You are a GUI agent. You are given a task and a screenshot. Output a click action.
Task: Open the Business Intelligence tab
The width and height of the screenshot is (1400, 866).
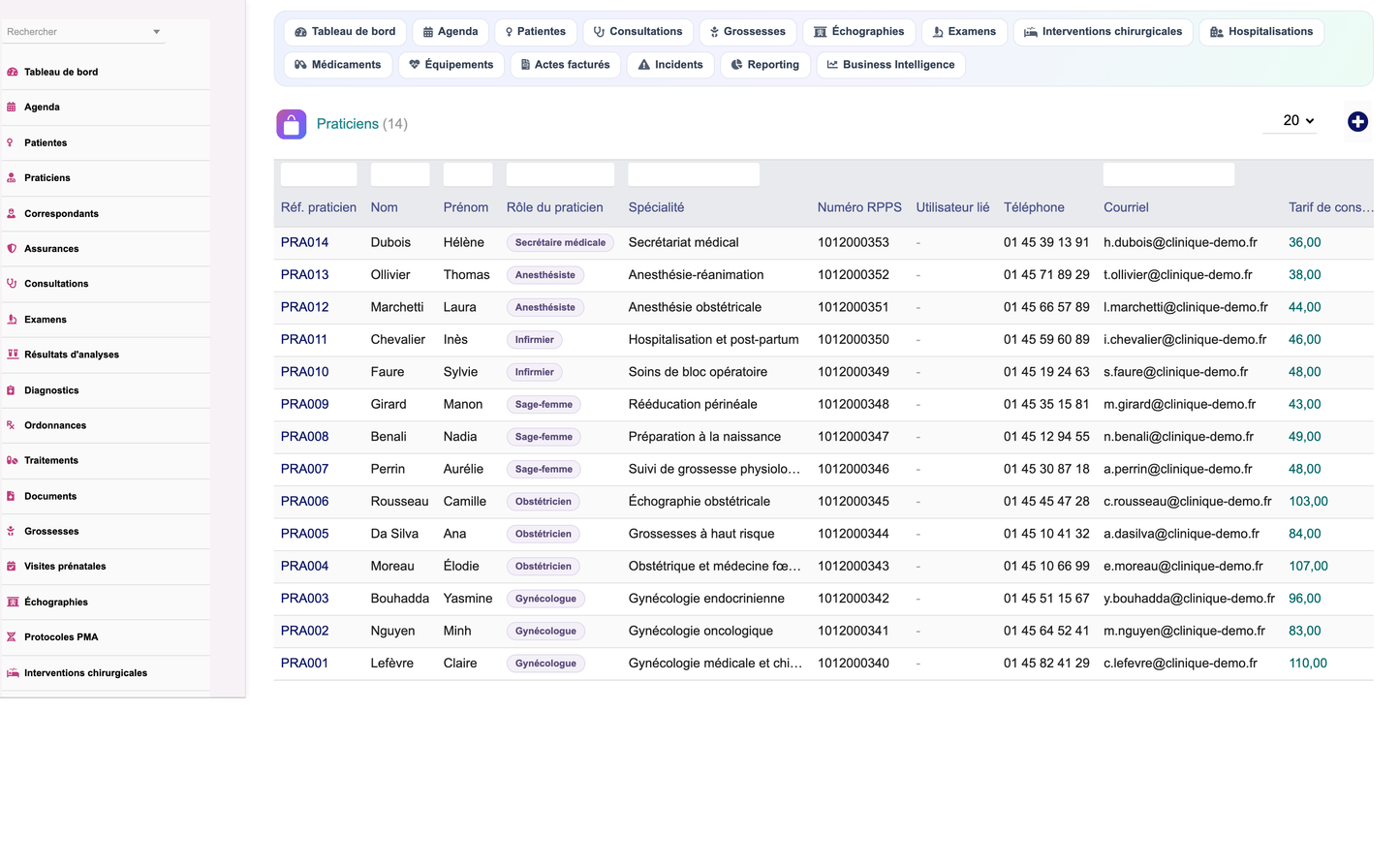[891, 65]
